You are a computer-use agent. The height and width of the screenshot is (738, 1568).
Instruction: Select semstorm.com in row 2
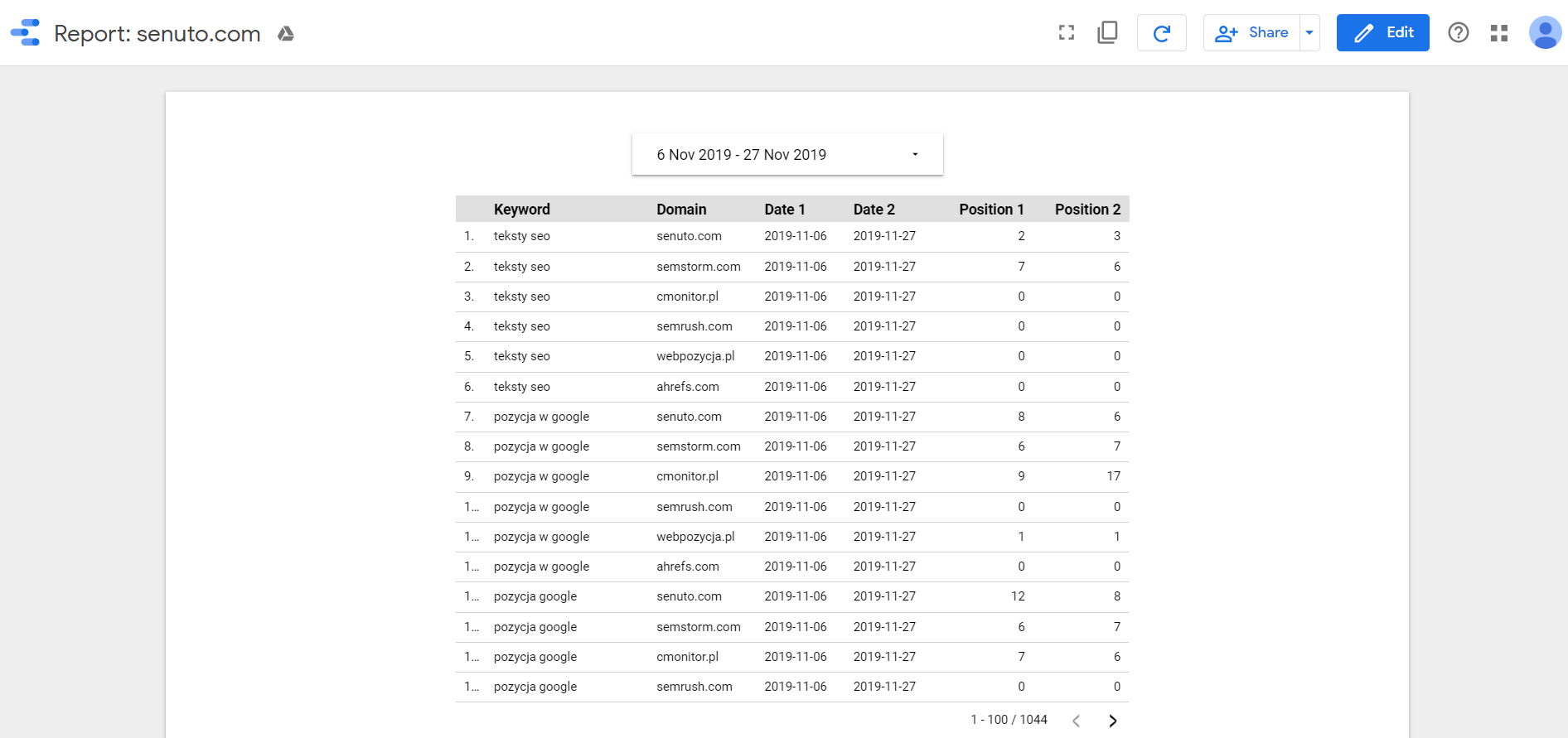pos(699,267)
